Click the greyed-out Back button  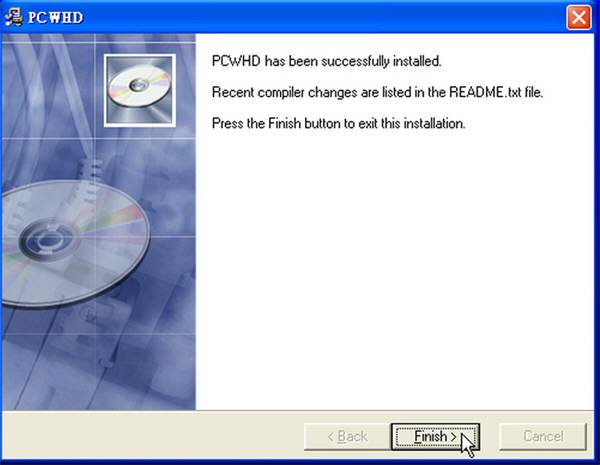[347, 436]
